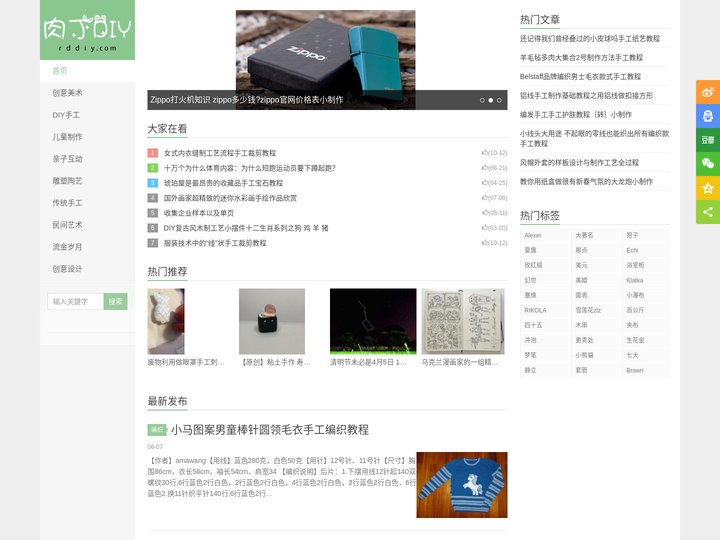Open the 创意设计 menu item

(87, 269)
